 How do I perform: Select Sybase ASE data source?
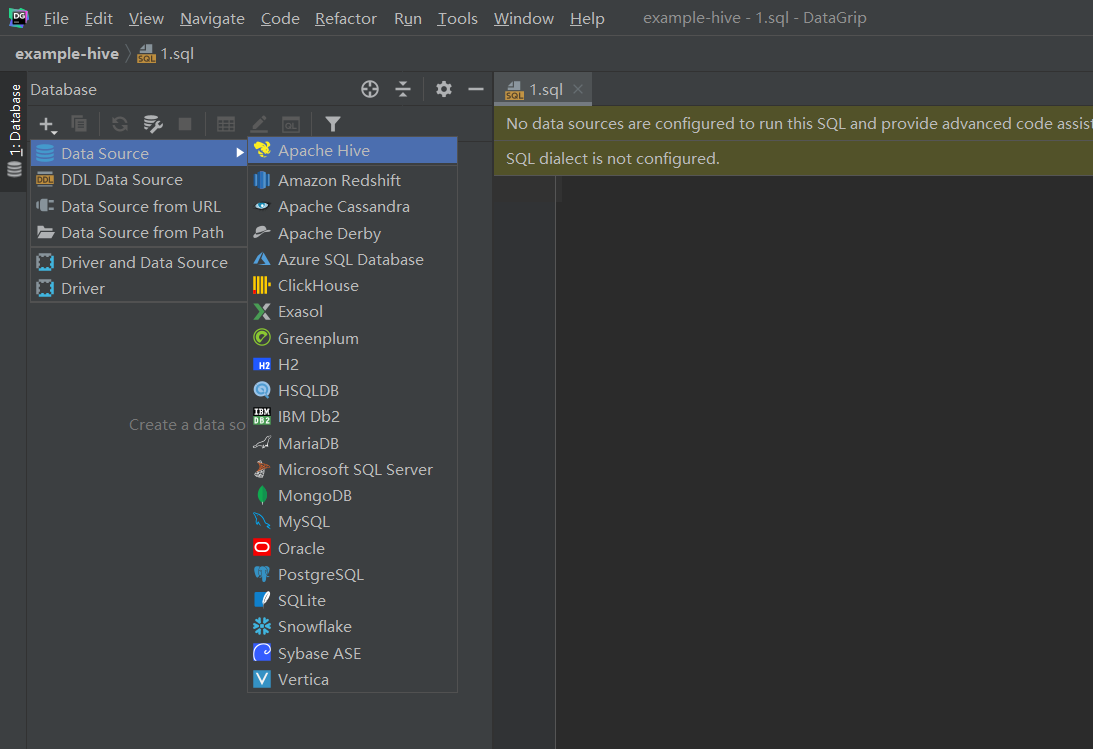pos(353,653)
